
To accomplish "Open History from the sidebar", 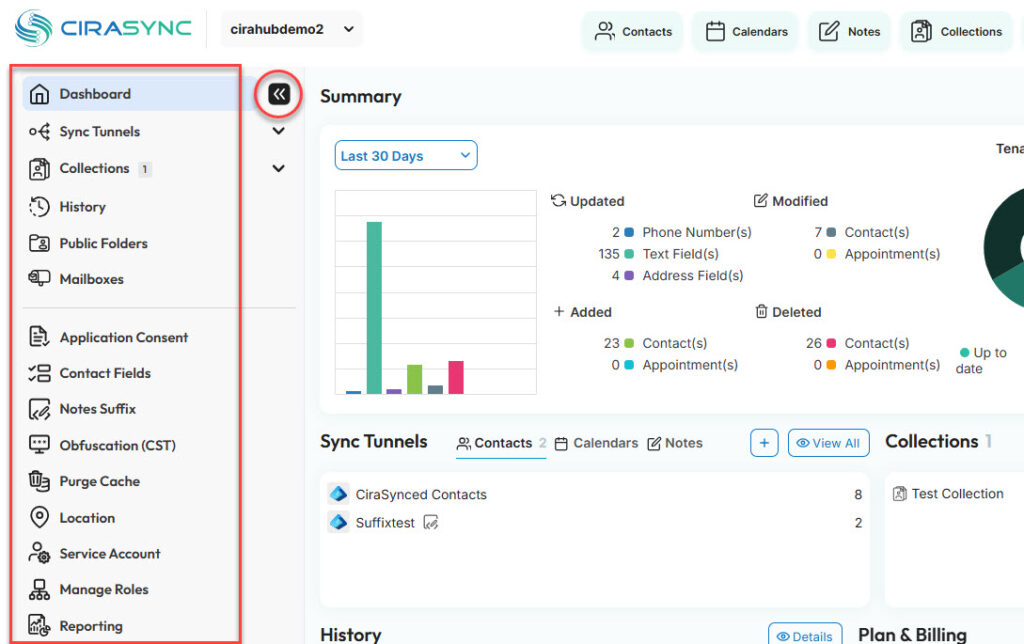I will tap(82, 207).
